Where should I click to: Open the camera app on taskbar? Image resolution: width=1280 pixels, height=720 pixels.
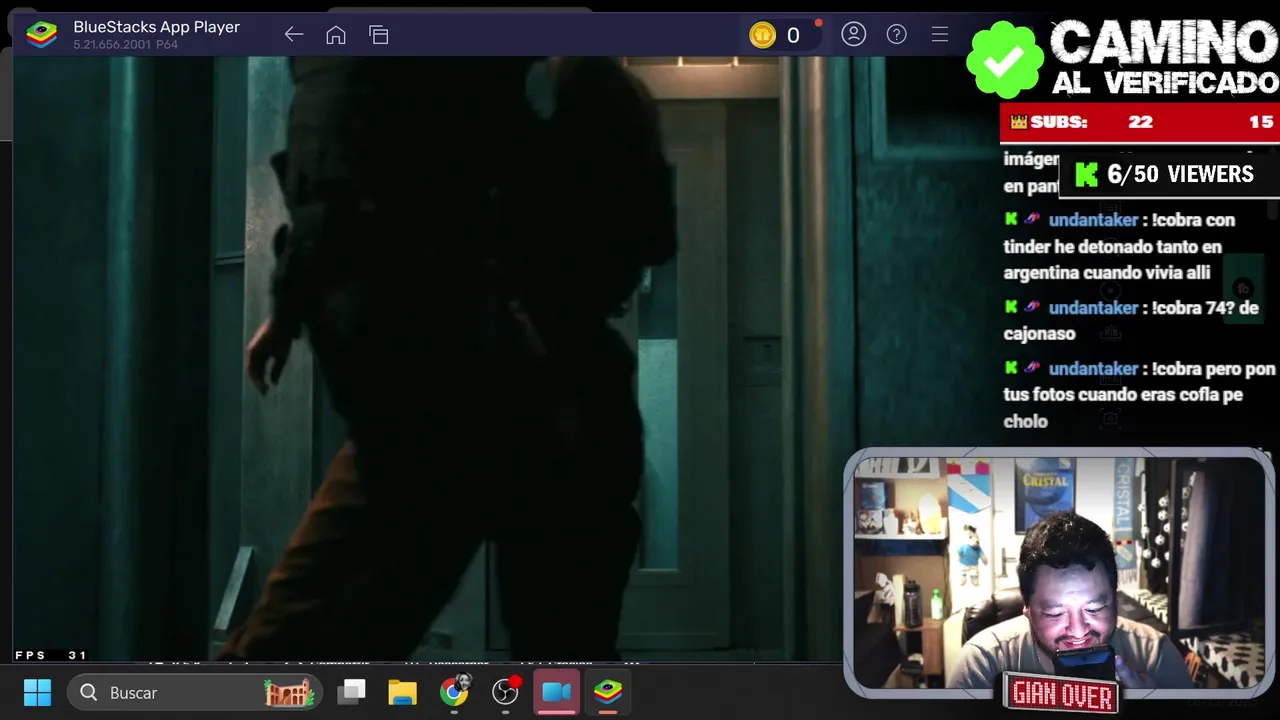(x=557, y=692)
